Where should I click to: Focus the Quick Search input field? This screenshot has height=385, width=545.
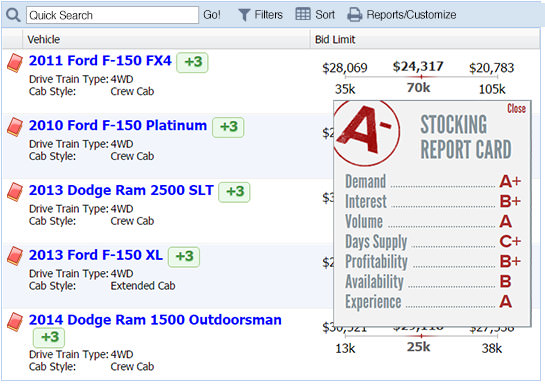coord(112,15)
